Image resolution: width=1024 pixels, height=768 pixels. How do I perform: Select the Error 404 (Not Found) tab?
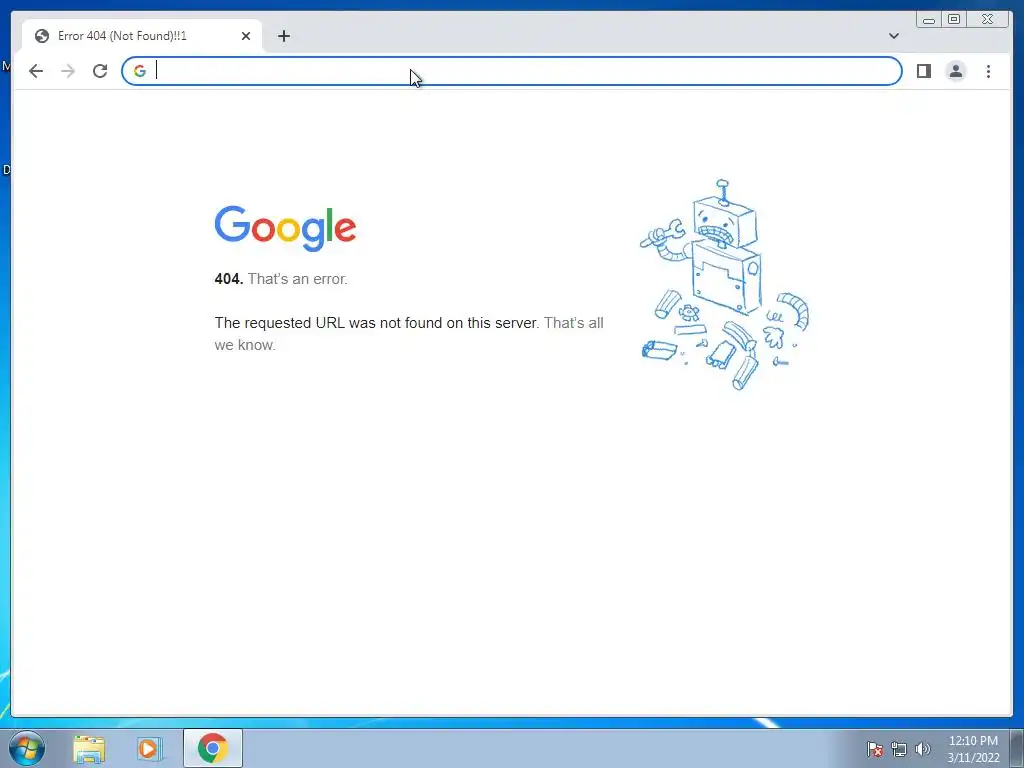coord(142,36)
